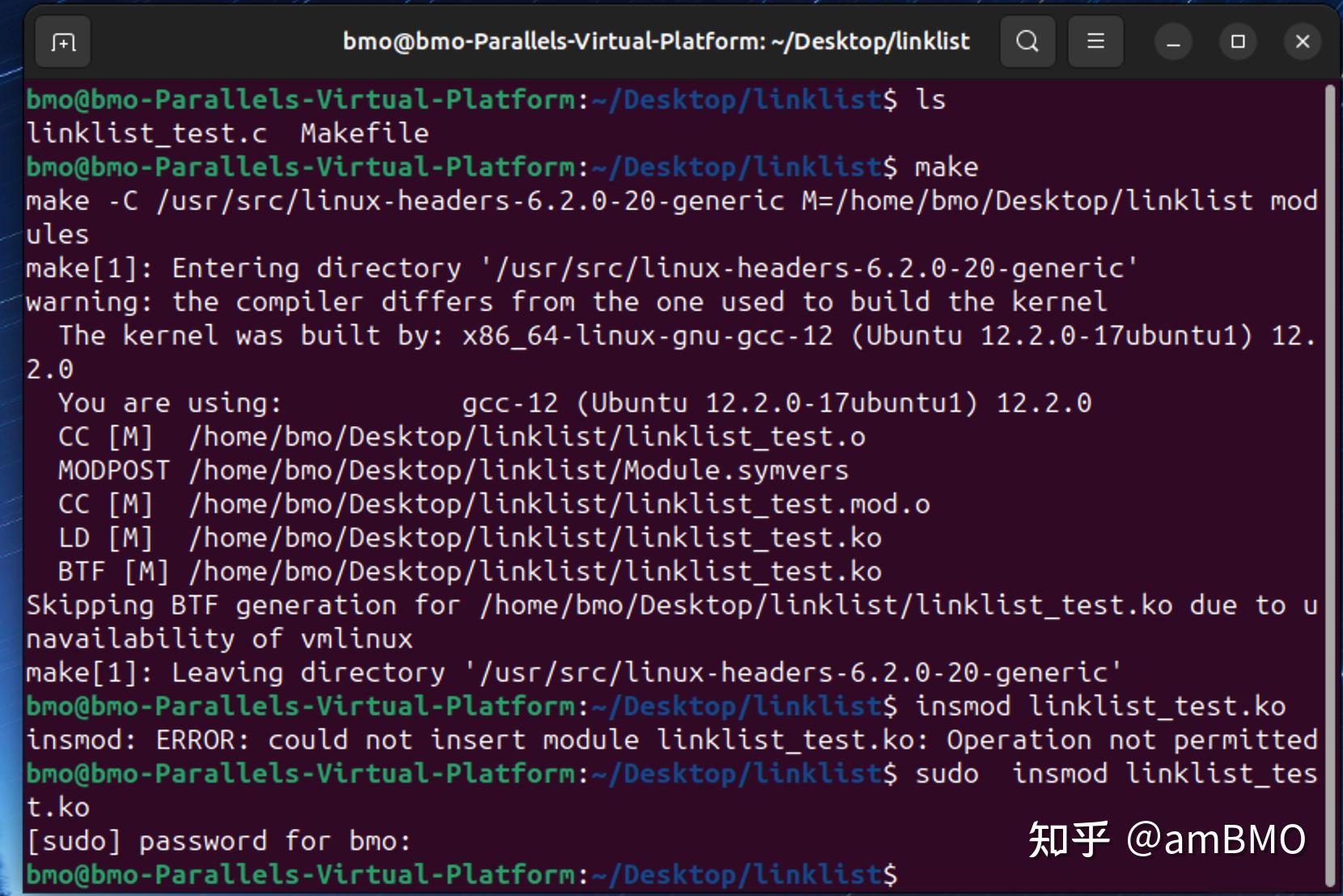Viewport: 1343px width, 896px height.
Task: Click the /usr/src/linux-headers-6.2.0-20-generic path
Action: tap(469, 201)
